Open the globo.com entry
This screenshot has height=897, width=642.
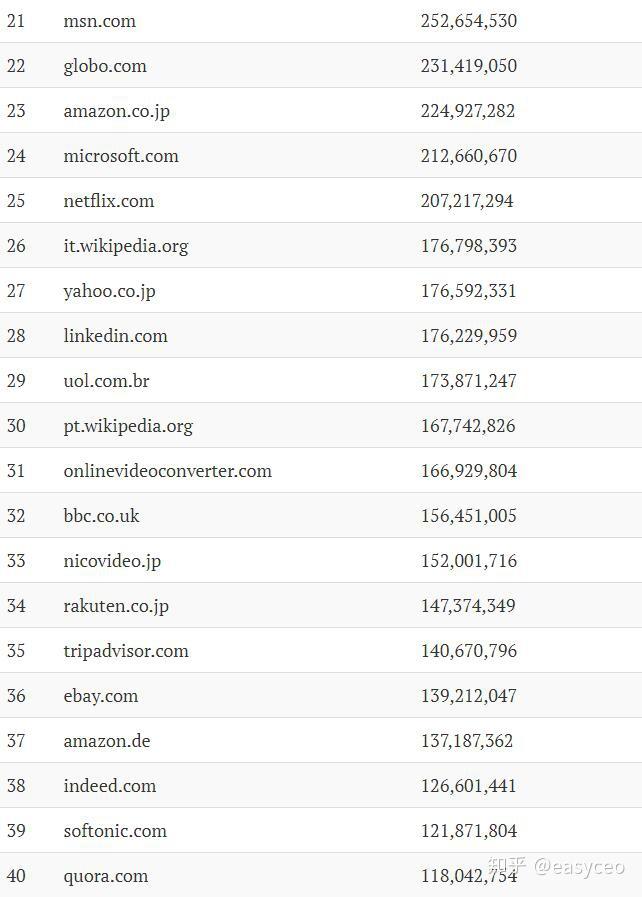(105, 66)
